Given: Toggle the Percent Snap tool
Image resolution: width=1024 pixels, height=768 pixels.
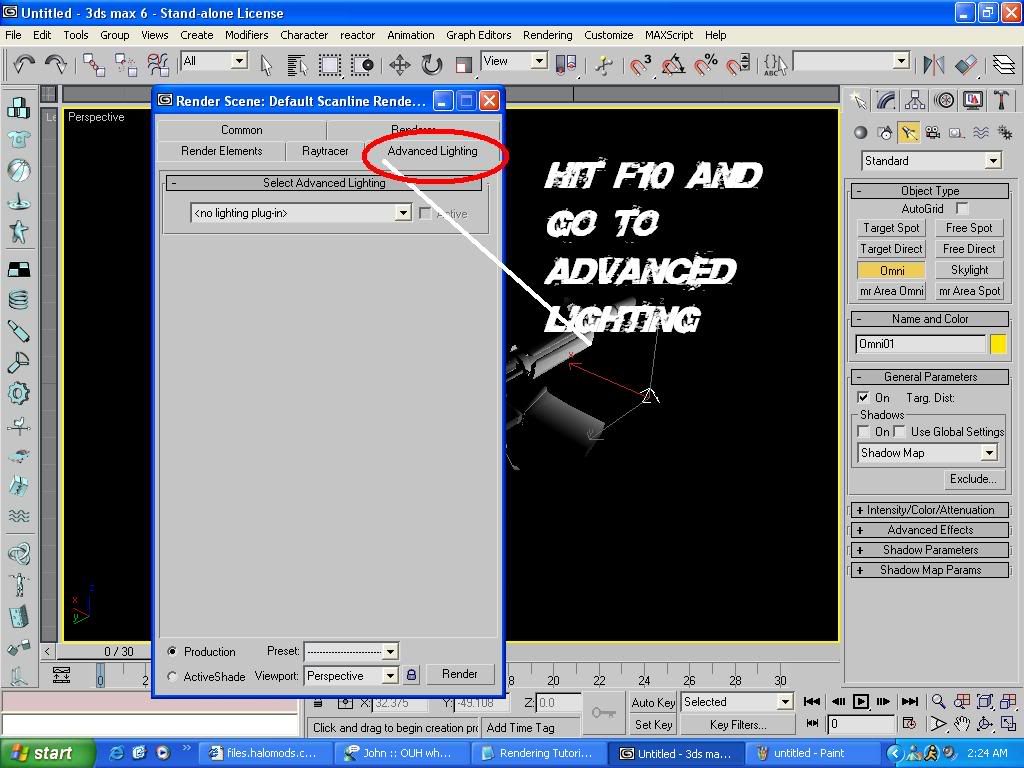Looking at the screenshot, I should pos(705,65).
